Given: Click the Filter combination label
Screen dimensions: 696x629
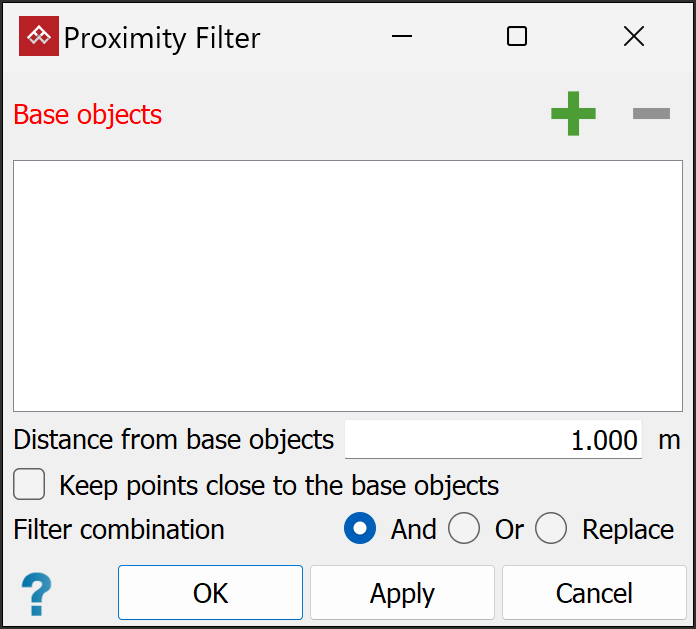Looking at the screenshot, I should pos(119,529).
